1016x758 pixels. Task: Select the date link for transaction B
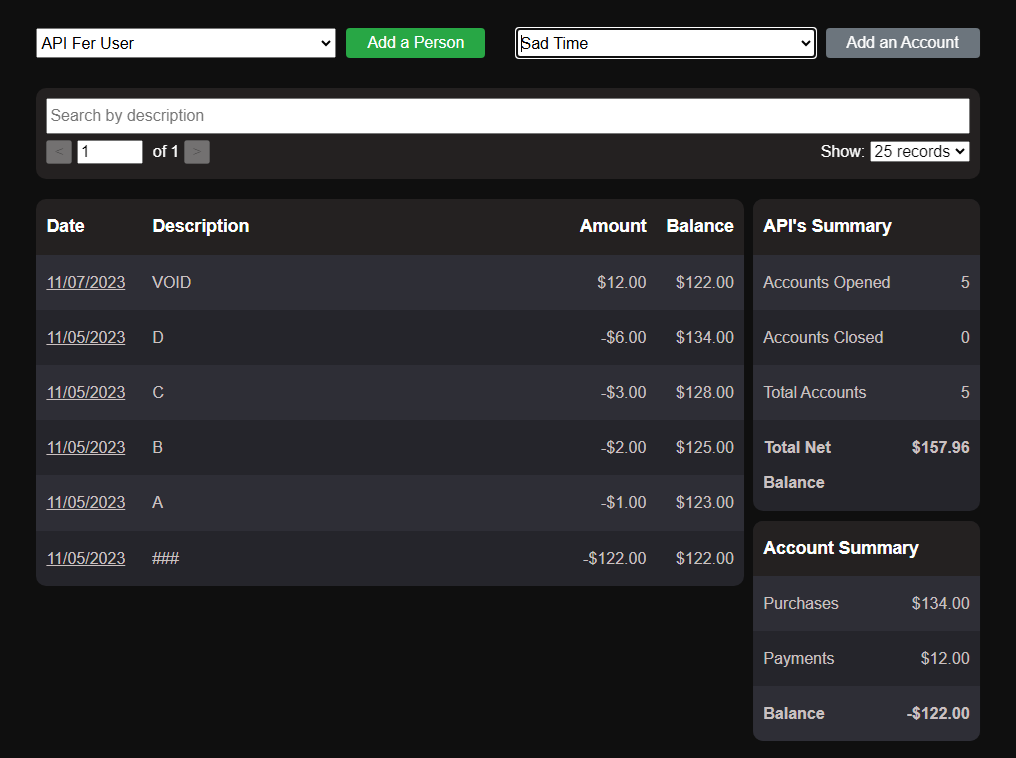tap(86, 448)
